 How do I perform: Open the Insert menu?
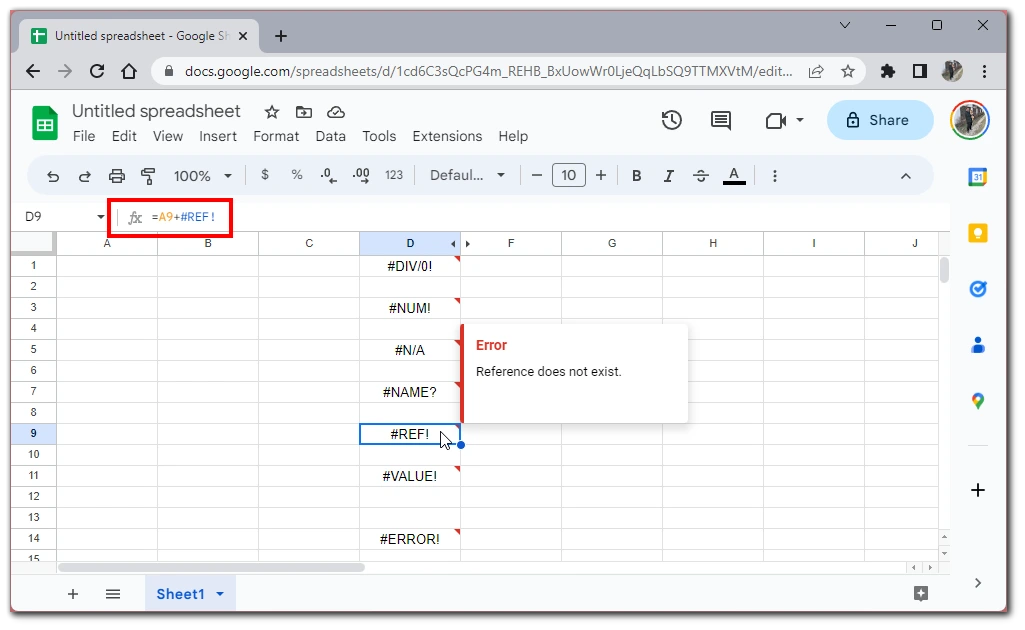218,136
